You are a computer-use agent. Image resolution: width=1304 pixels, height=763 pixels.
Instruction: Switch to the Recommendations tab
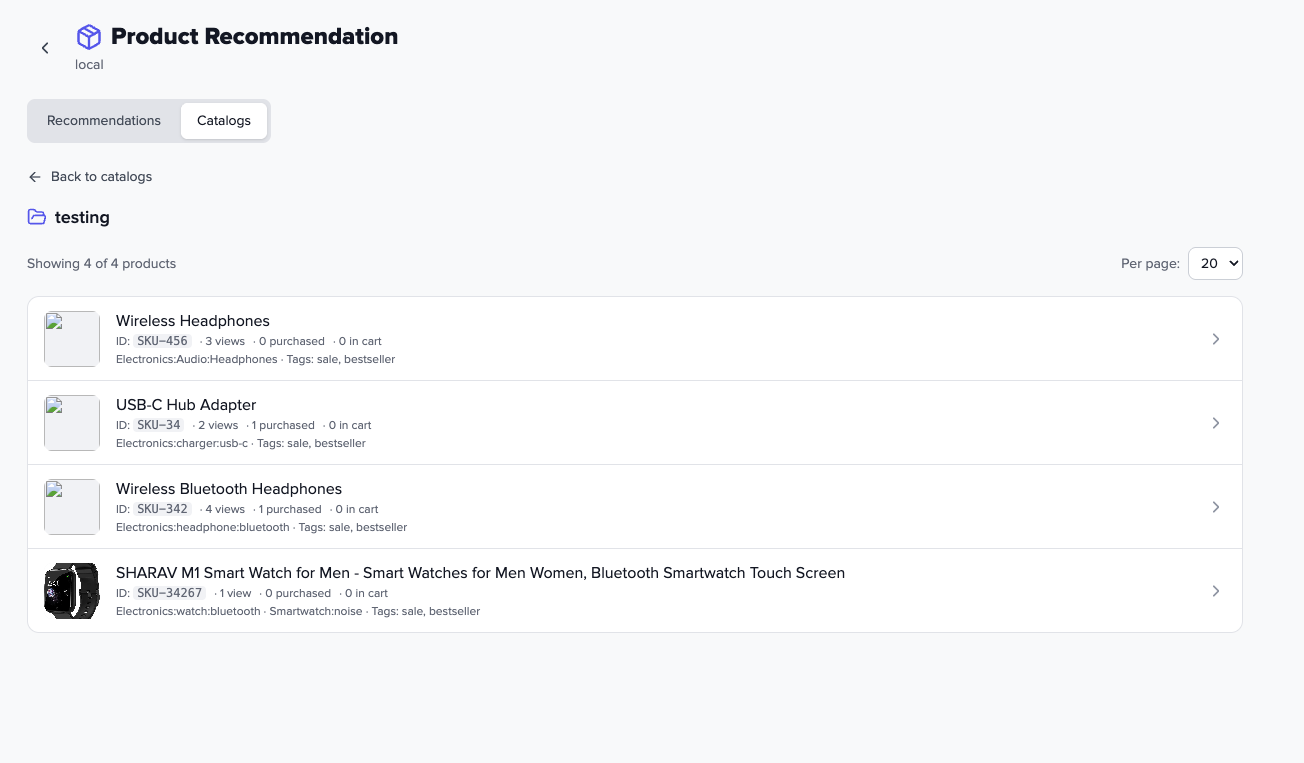[103, 120]
